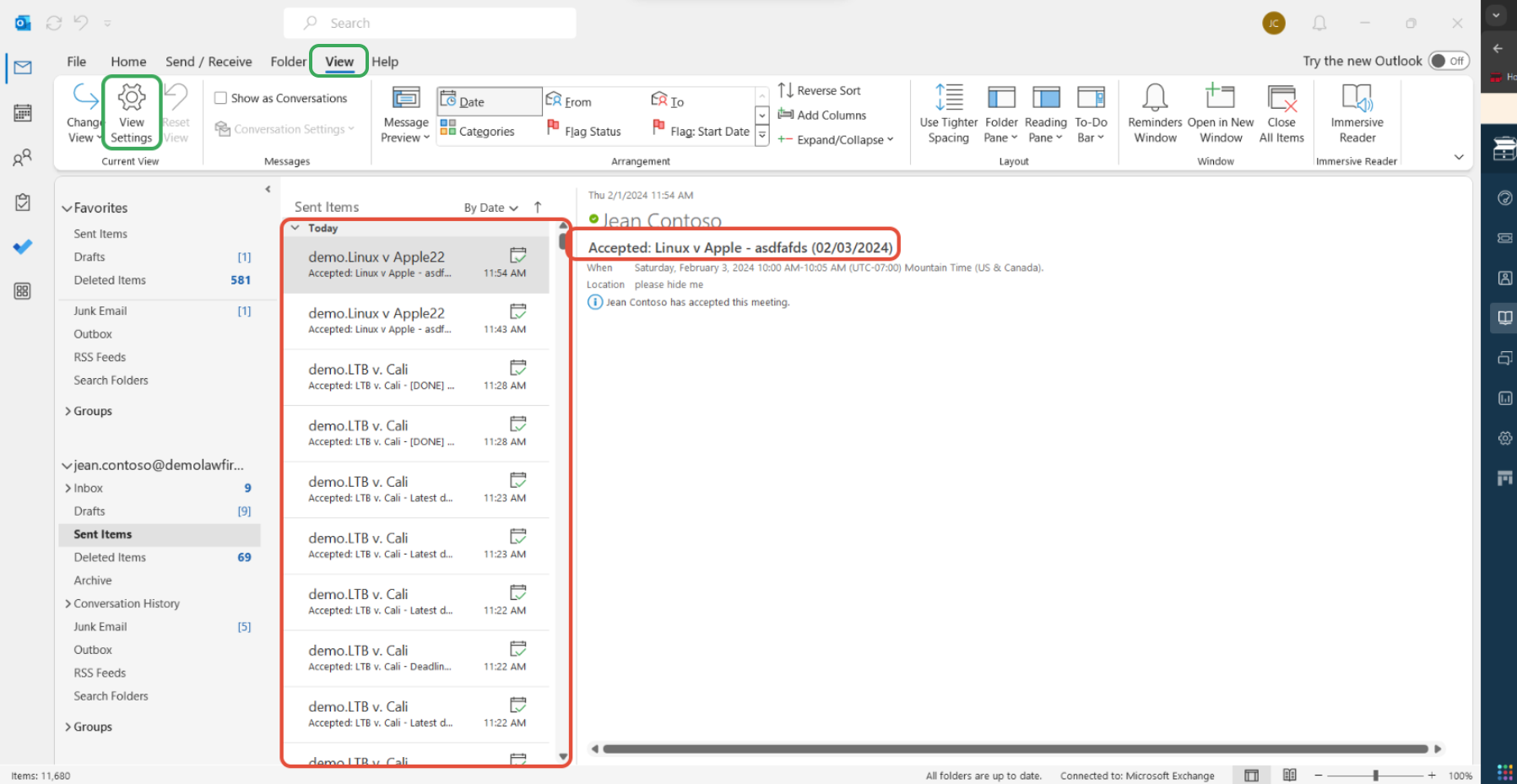Arrange messages by From
Viewport: 1517px width, 784px height.
(x=568, y=101)
